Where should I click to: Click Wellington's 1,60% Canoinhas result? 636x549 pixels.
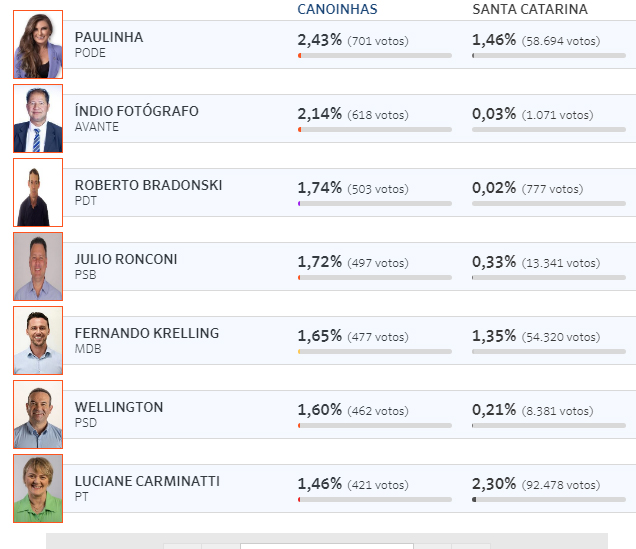[x=320, y=410]
